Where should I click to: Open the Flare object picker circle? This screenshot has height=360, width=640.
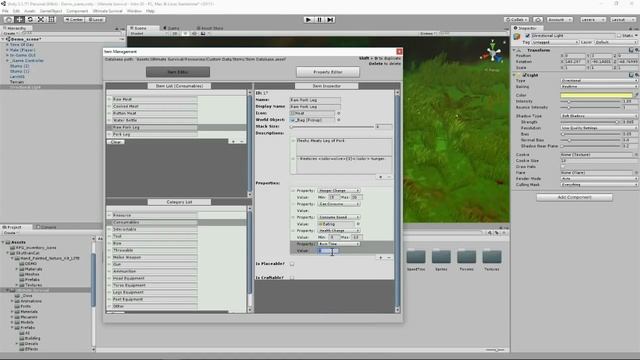pyautogui.click(x=636, y=173)
